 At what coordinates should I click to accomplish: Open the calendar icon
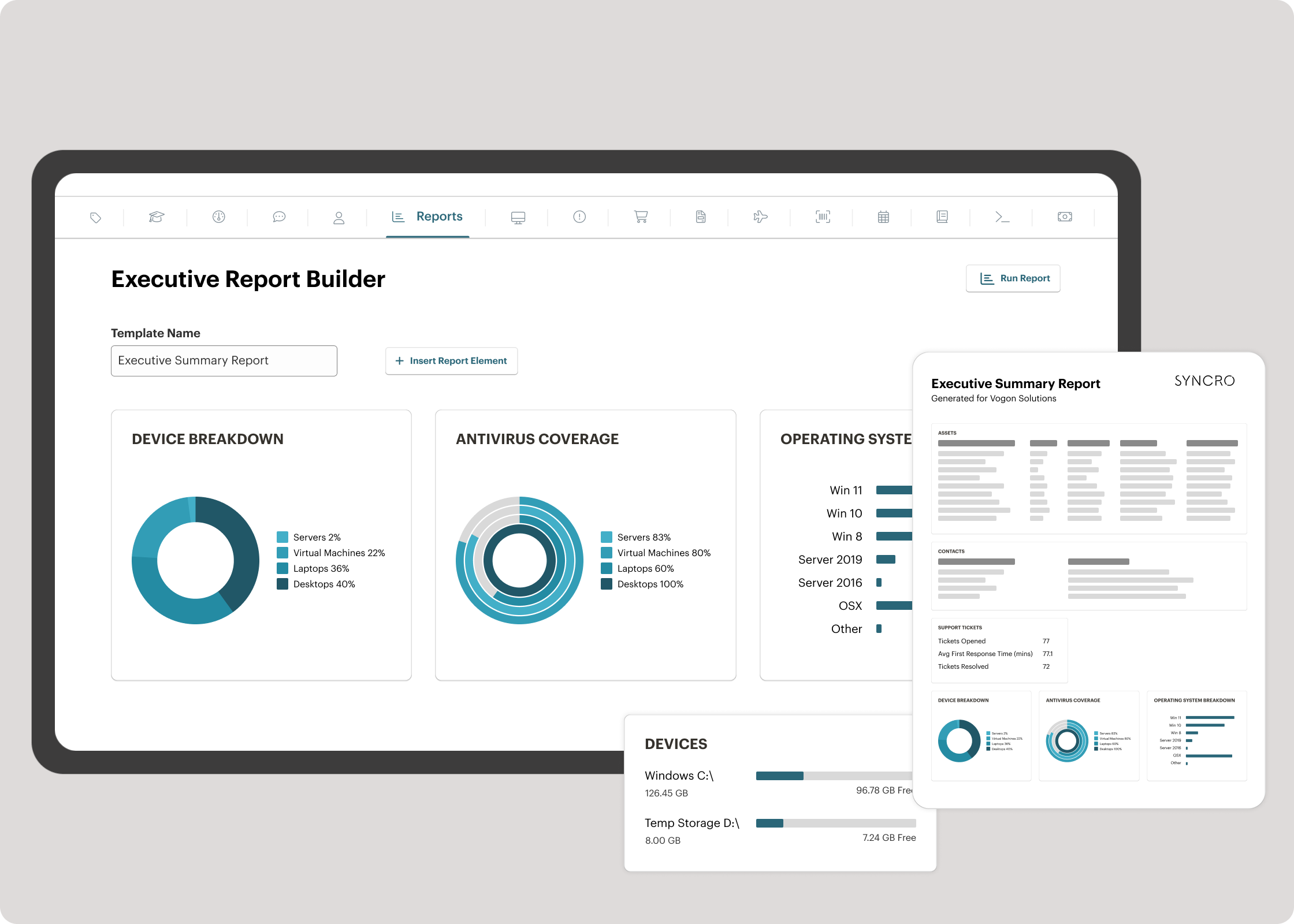(883, 217)
